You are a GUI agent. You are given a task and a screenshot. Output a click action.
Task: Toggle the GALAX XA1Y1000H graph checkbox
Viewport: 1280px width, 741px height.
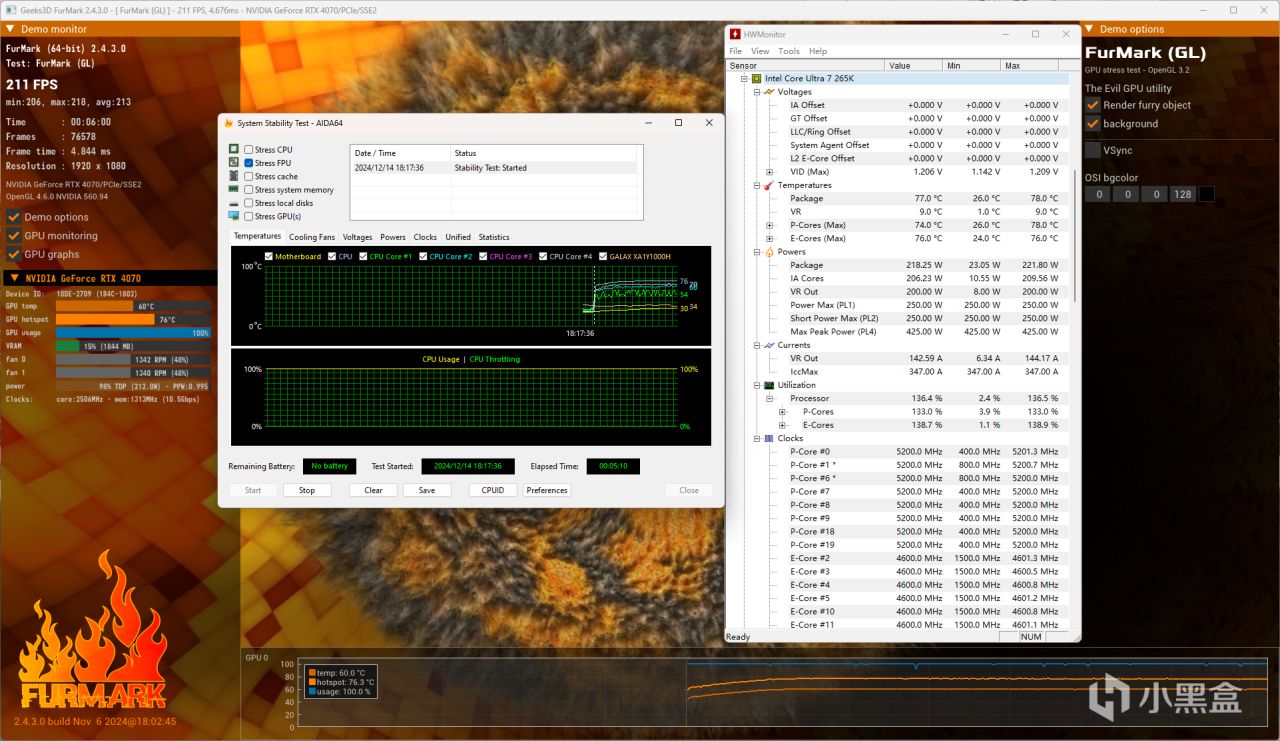603,257
